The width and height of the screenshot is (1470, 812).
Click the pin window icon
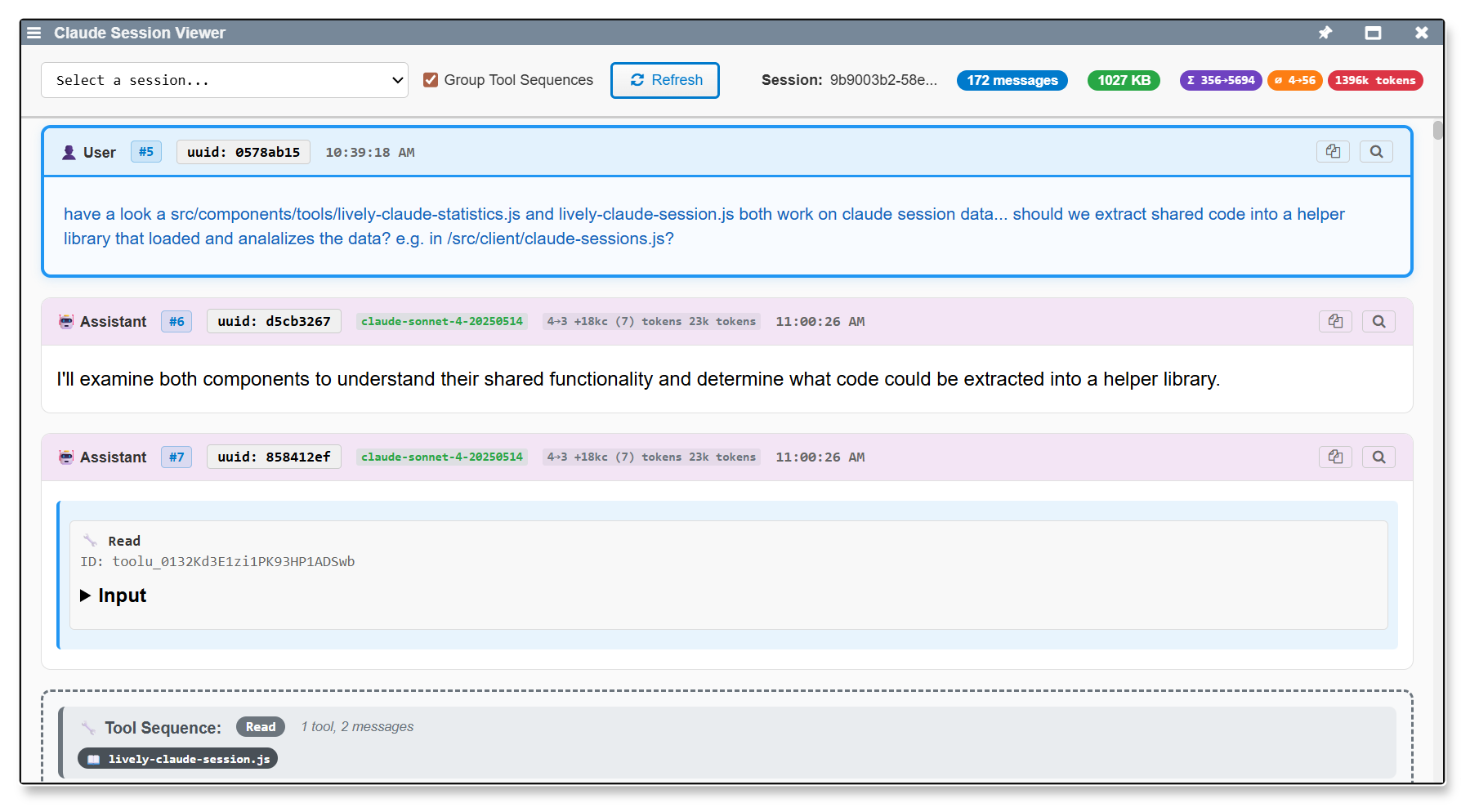[x=1325, y=33]
